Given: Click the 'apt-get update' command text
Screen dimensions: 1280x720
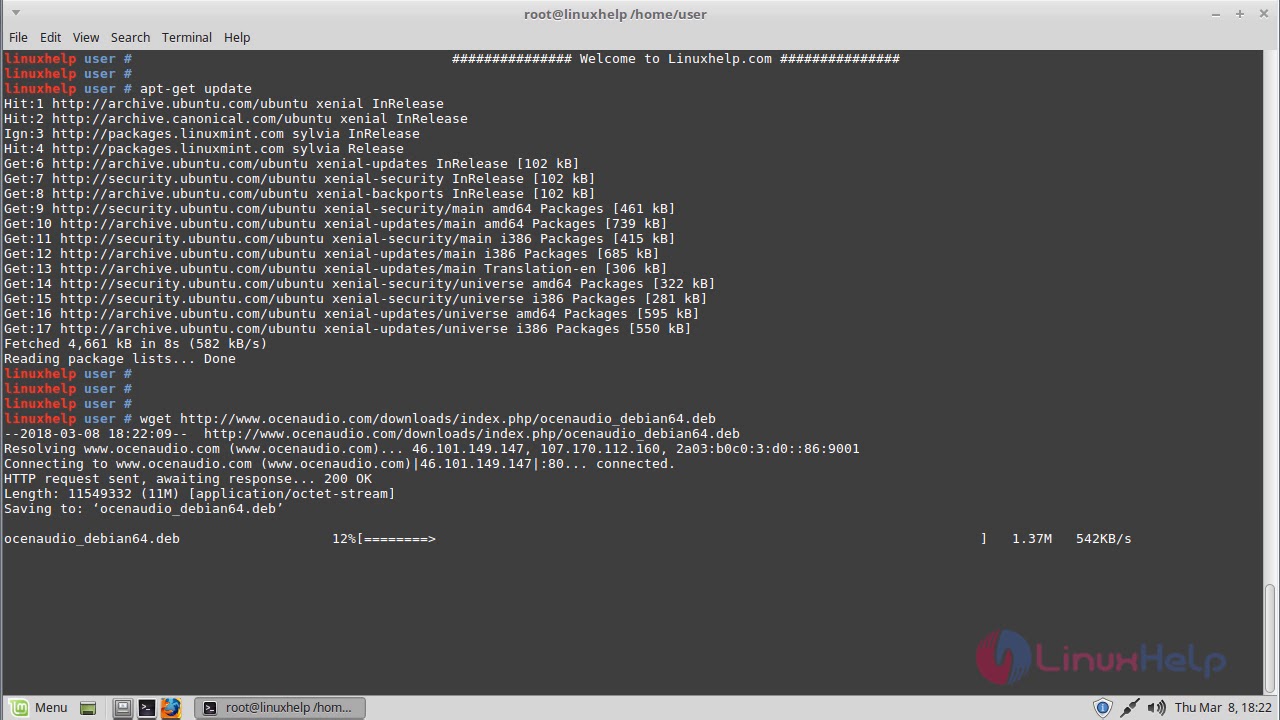Looking at the screenshot, I should pos(196,89).
